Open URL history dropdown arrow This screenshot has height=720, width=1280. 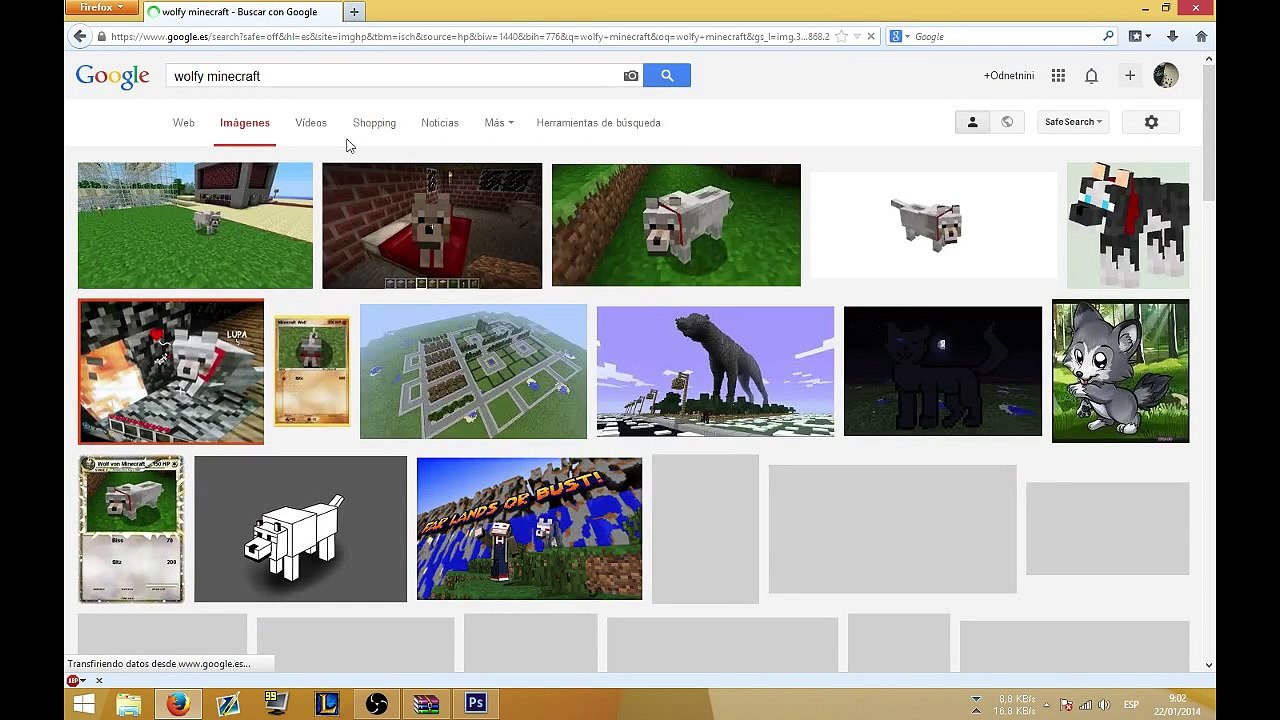tap(856, 36)
